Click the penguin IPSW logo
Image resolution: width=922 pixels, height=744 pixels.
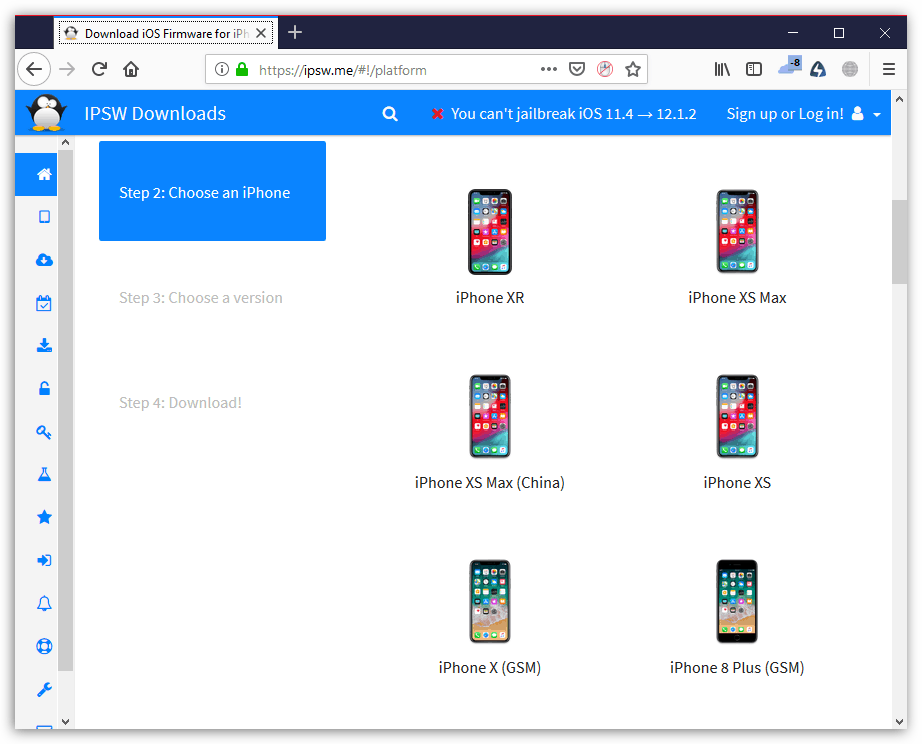click(x=46, y=112)
